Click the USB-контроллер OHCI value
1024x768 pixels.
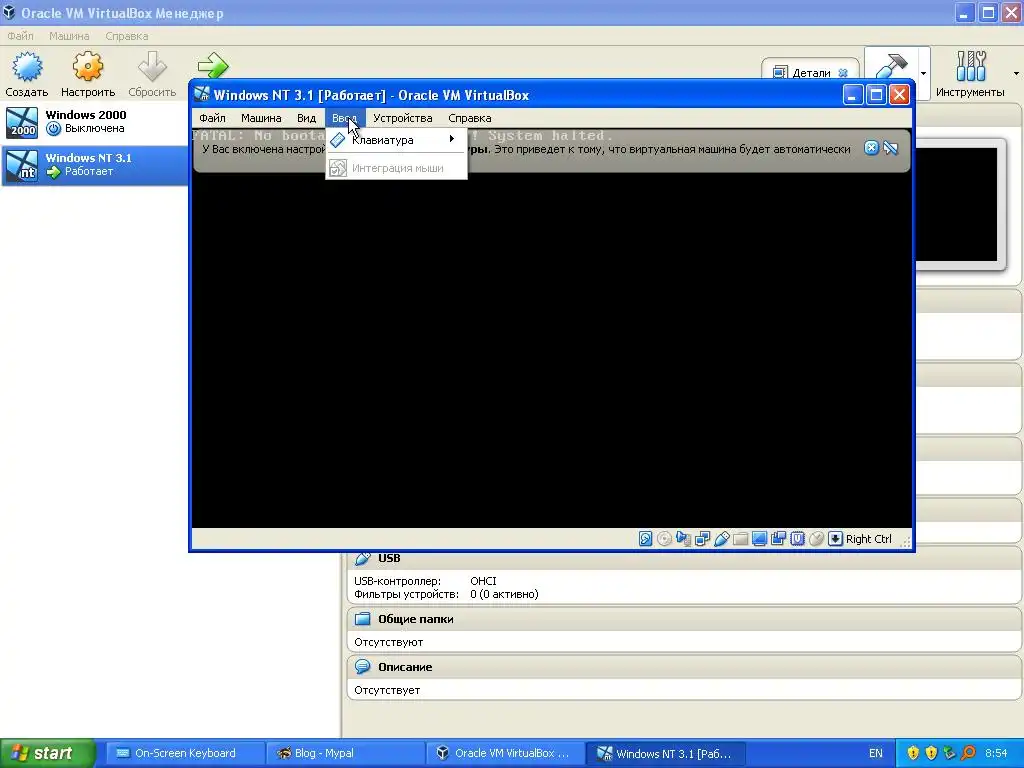click(483, 581)
